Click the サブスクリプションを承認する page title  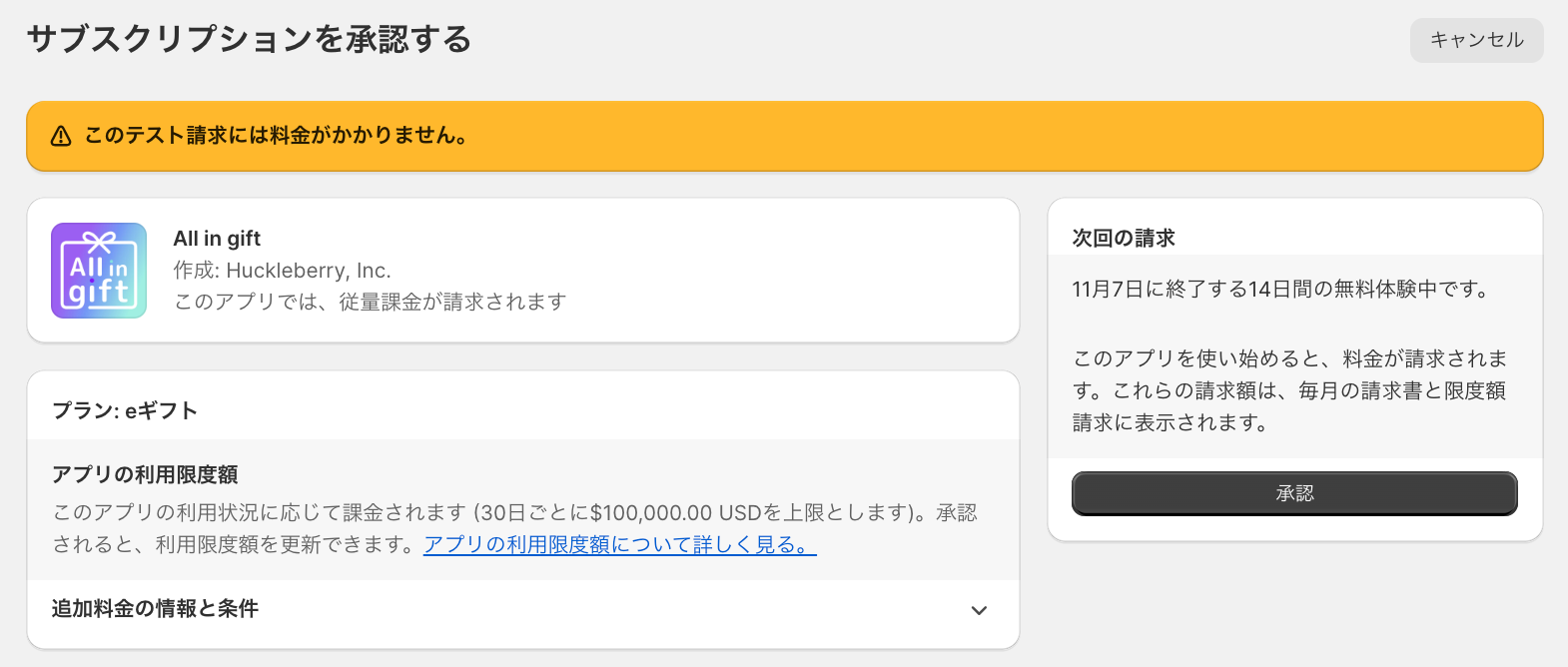point(249,40)
